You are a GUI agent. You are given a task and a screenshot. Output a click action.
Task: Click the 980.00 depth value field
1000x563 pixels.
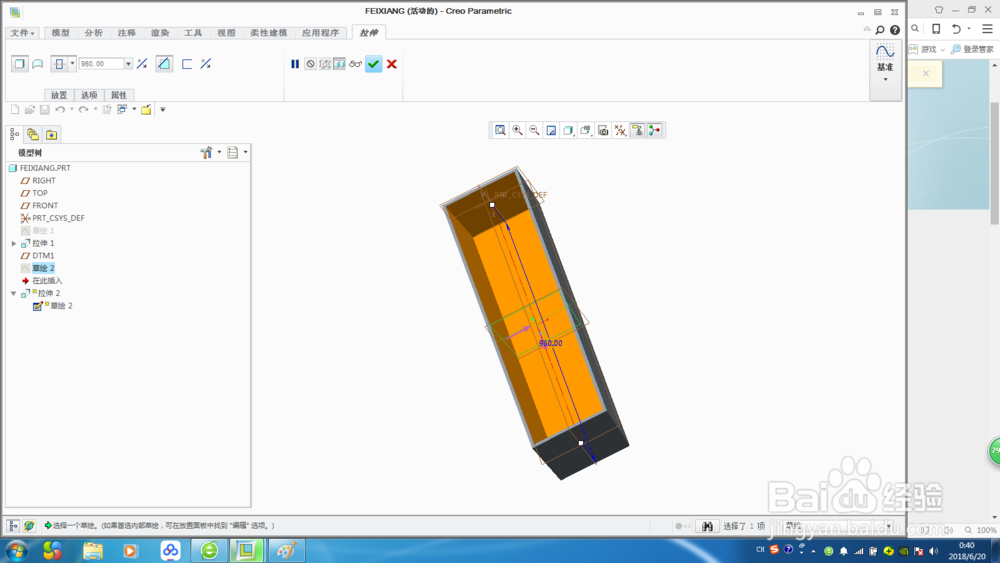click(101, 64)
